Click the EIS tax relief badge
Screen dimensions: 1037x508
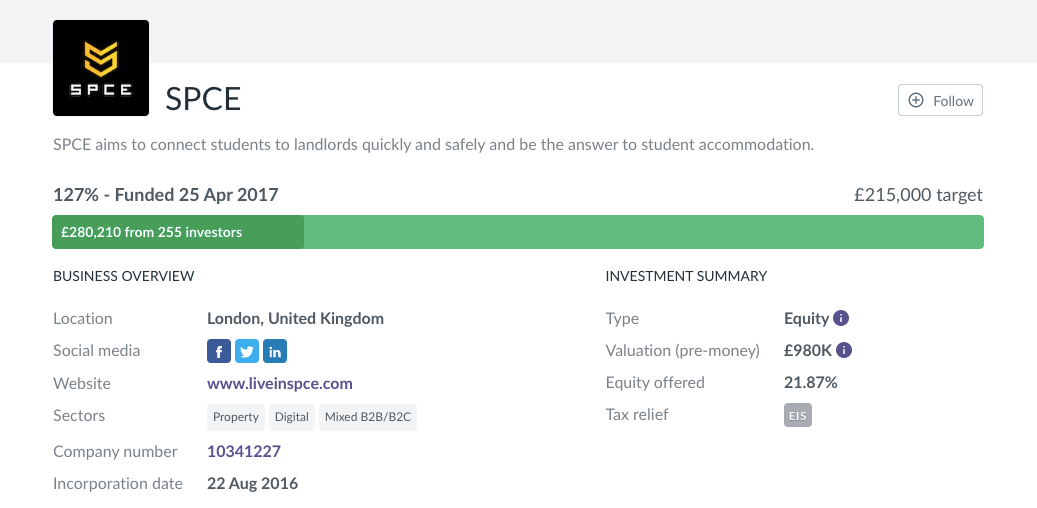(x=798, y=416)
